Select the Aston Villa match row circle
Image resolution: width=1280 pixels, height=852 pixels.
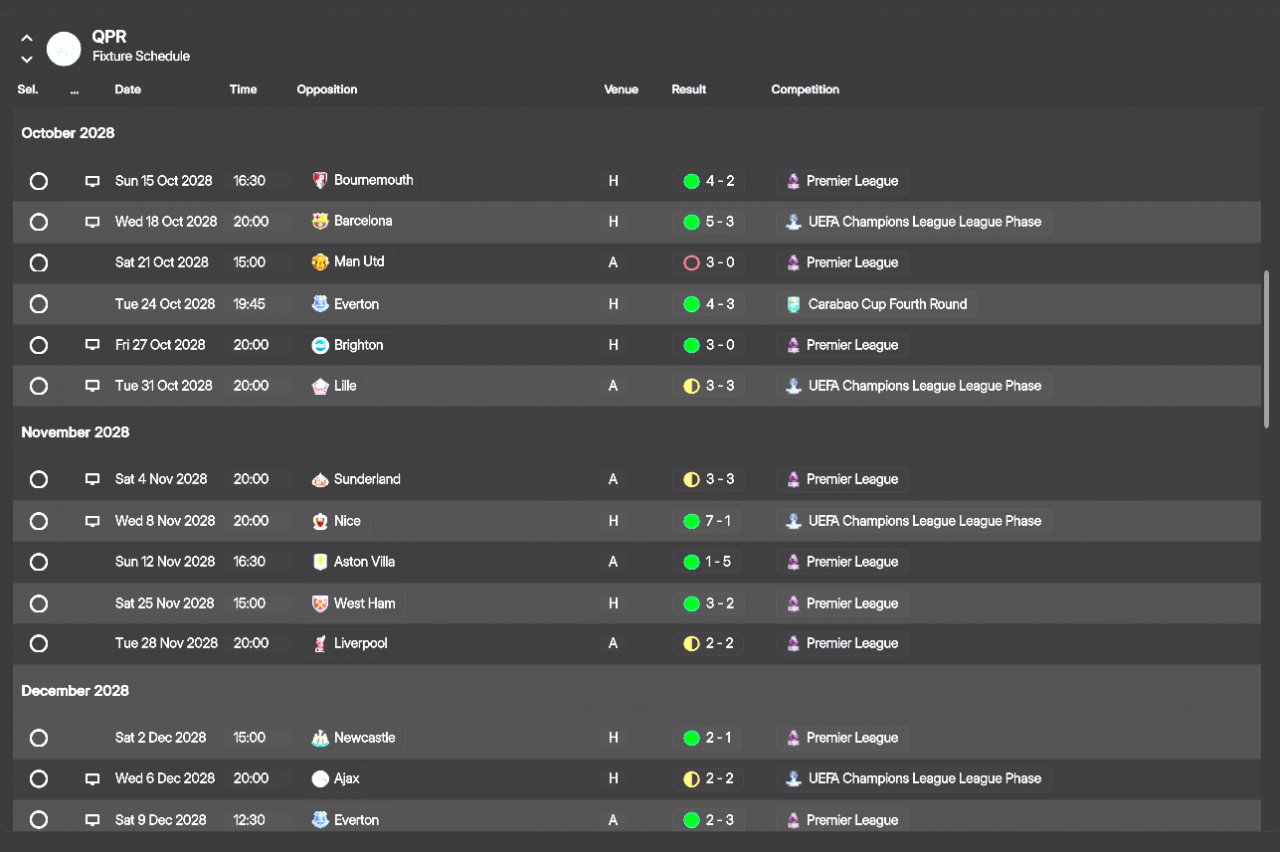click(39, 562)
